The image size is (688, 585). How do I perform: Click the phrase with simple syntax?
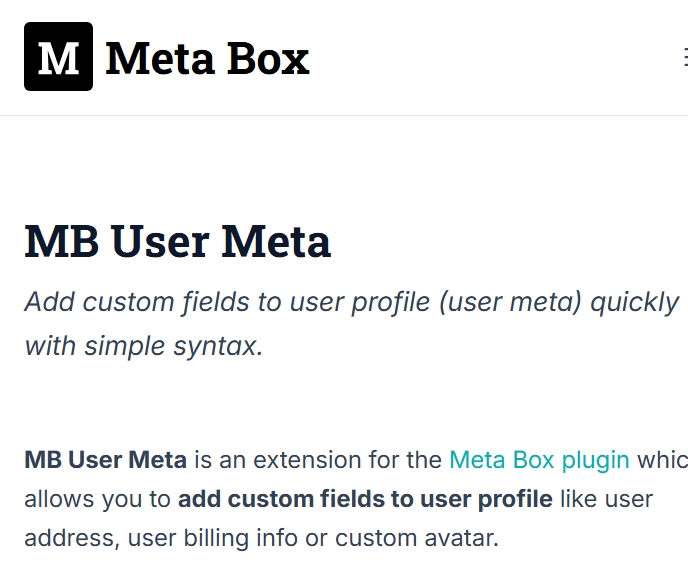(x=143, y=346)
